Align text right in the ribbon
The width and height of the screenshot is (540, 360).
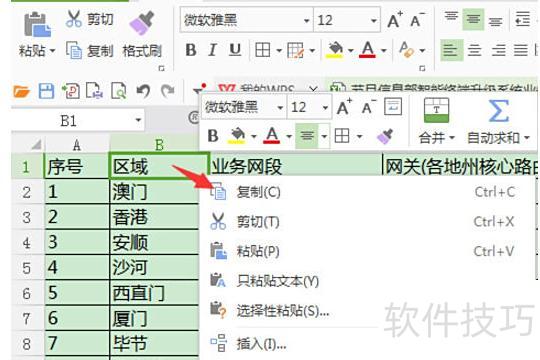(x=498, y=50)
